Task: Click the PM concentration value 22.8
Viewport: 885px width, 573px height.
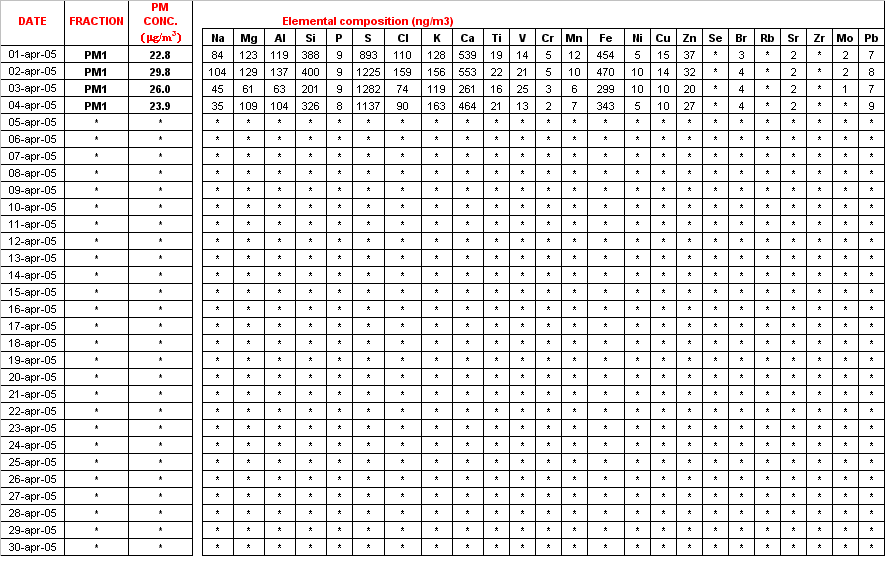Action: (x=160, y=55)
